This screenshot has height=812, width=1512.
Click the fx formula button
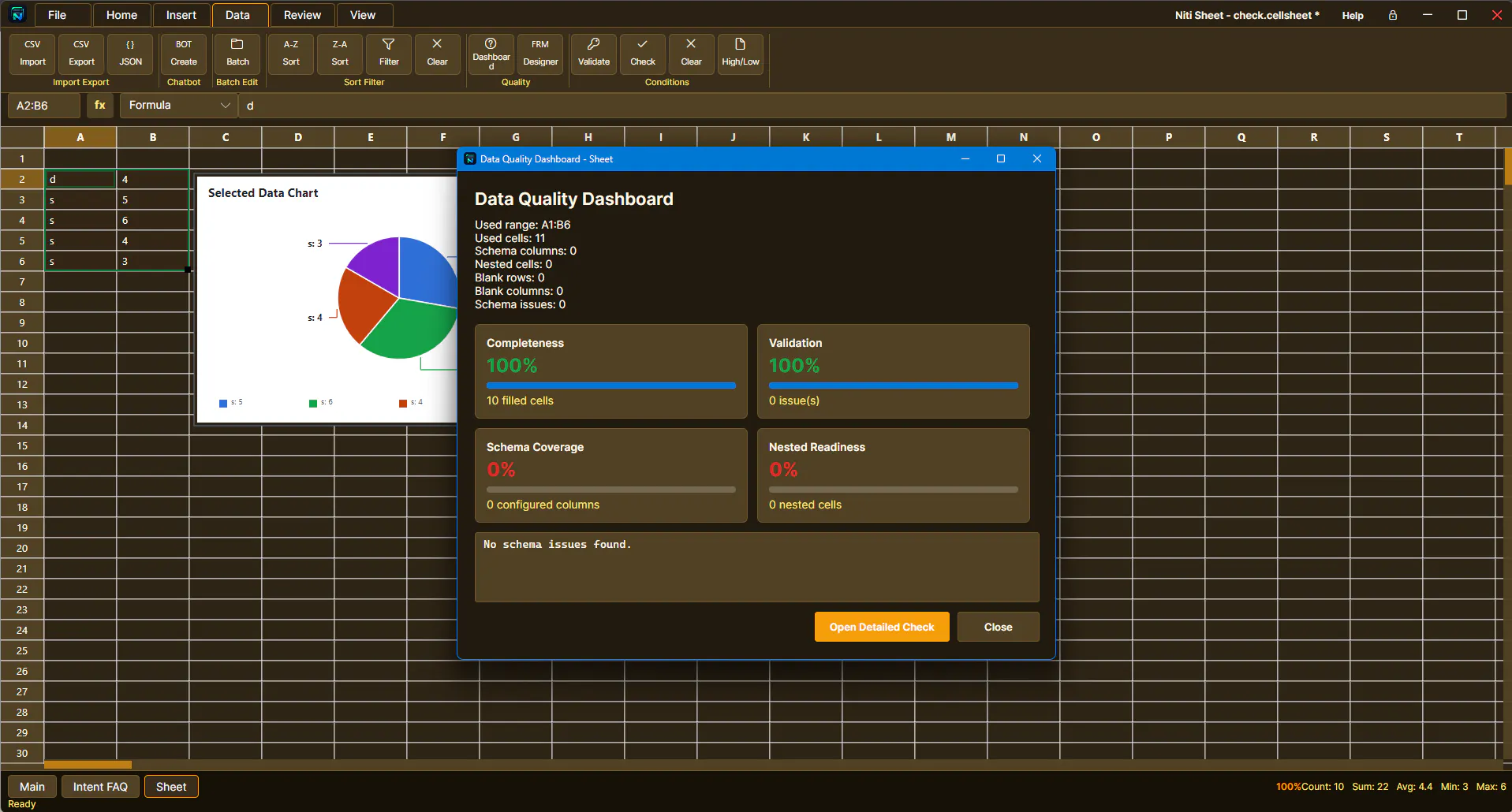click(x=100, y=105)
